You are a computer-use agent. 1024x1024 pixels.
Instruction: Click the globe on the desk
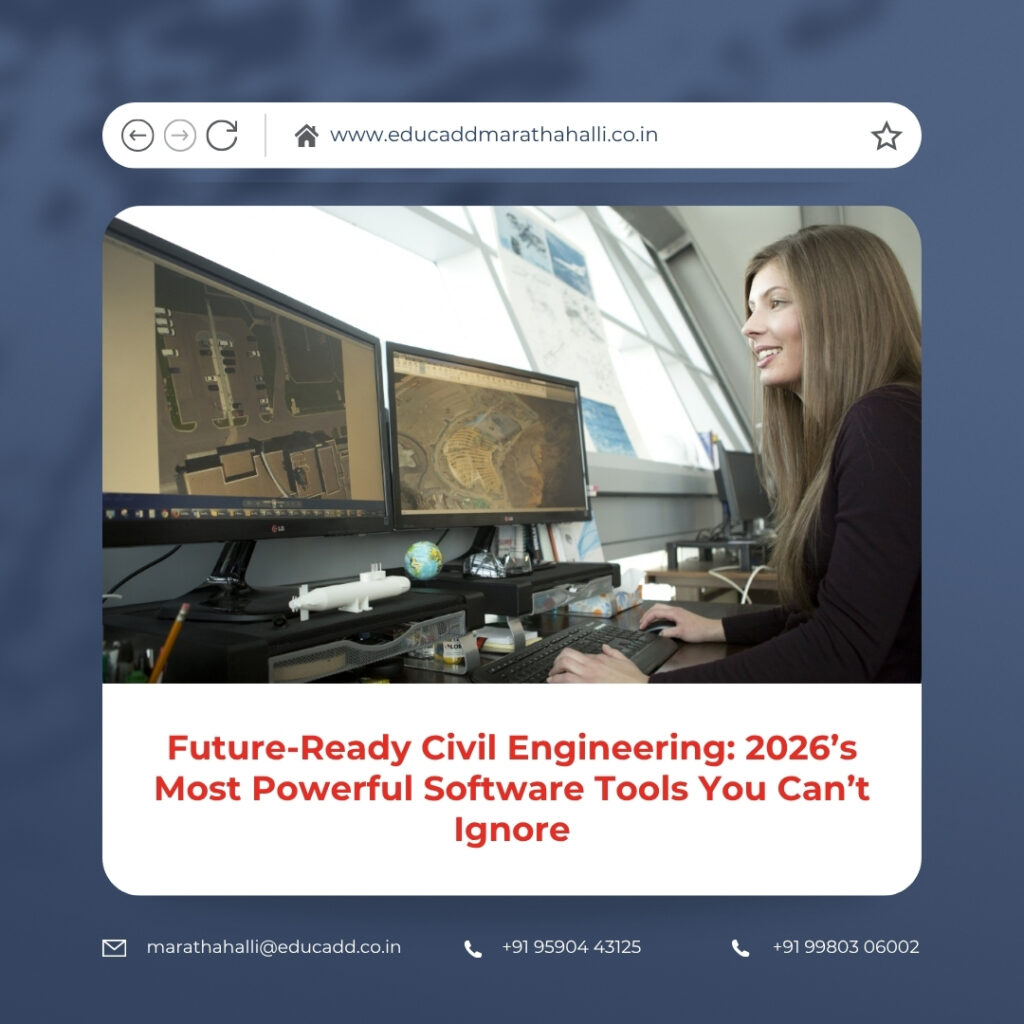(424, 562)
